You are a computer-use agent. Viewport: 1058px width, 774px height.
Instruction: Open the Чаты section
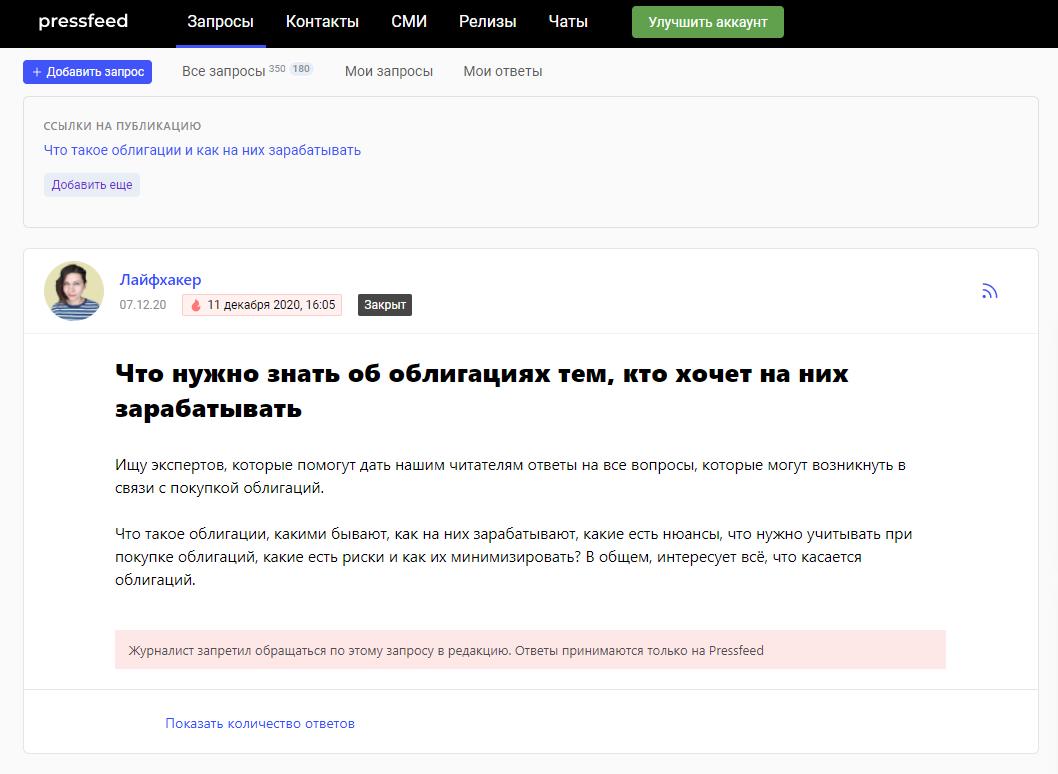point(568,22)
